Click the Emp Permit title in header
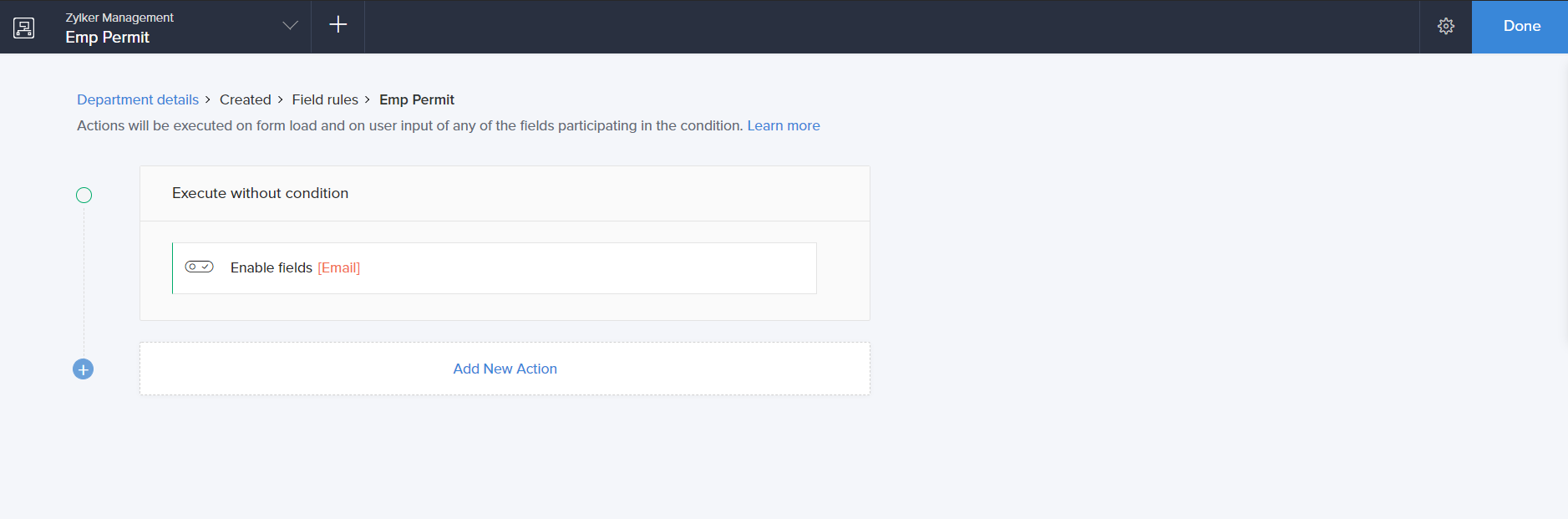The image size is (1568, 519). click(x=108, y=38)
